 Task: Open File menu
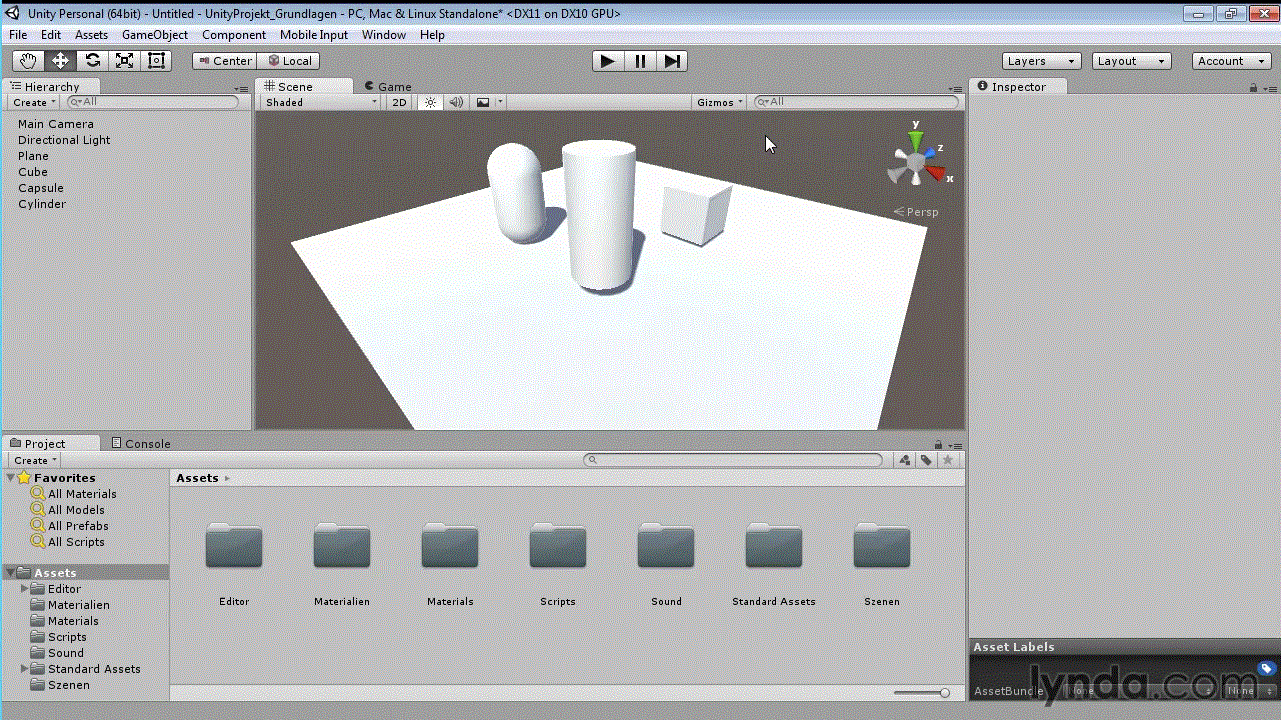point(18,34)
